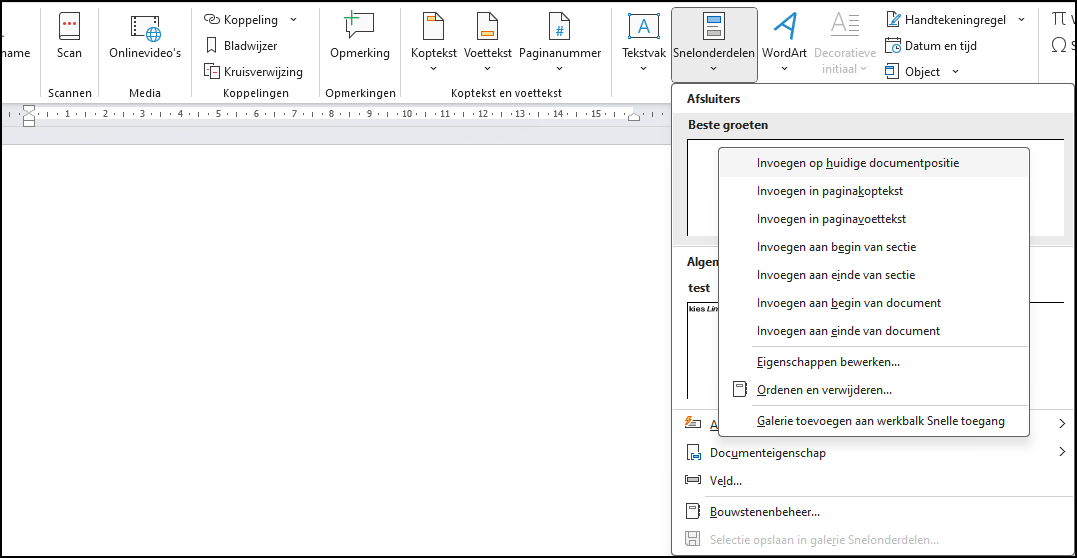Add a Bladwijzer bookmark

(241, 45)
